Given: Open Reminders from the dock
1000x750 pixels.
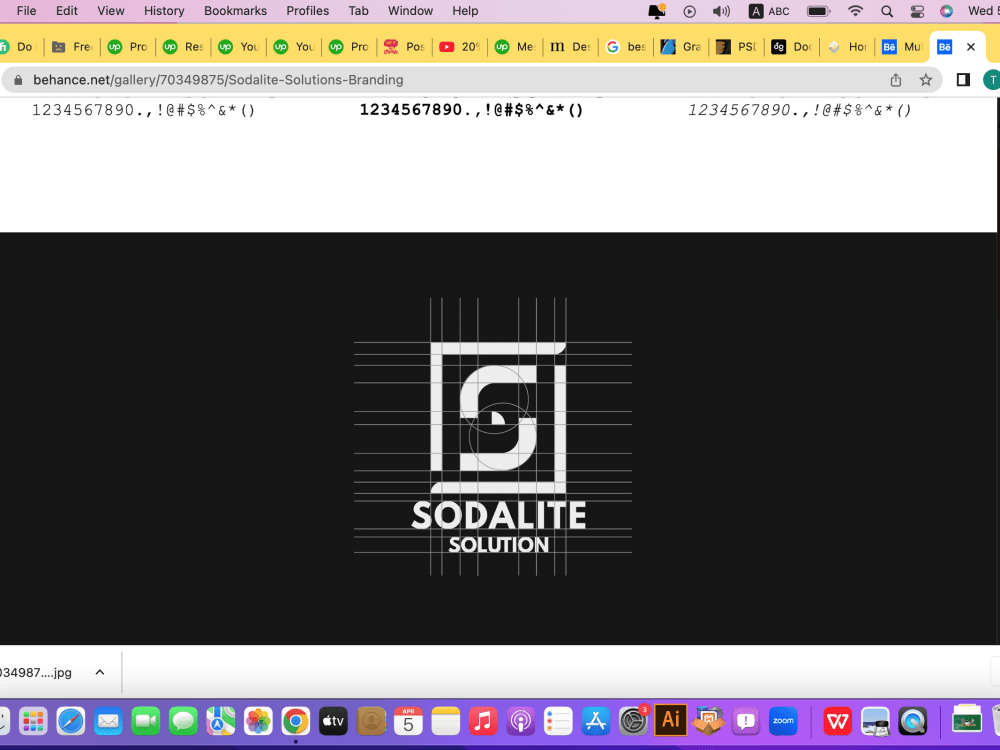Looking at the screenshot, I should point(558,721).
